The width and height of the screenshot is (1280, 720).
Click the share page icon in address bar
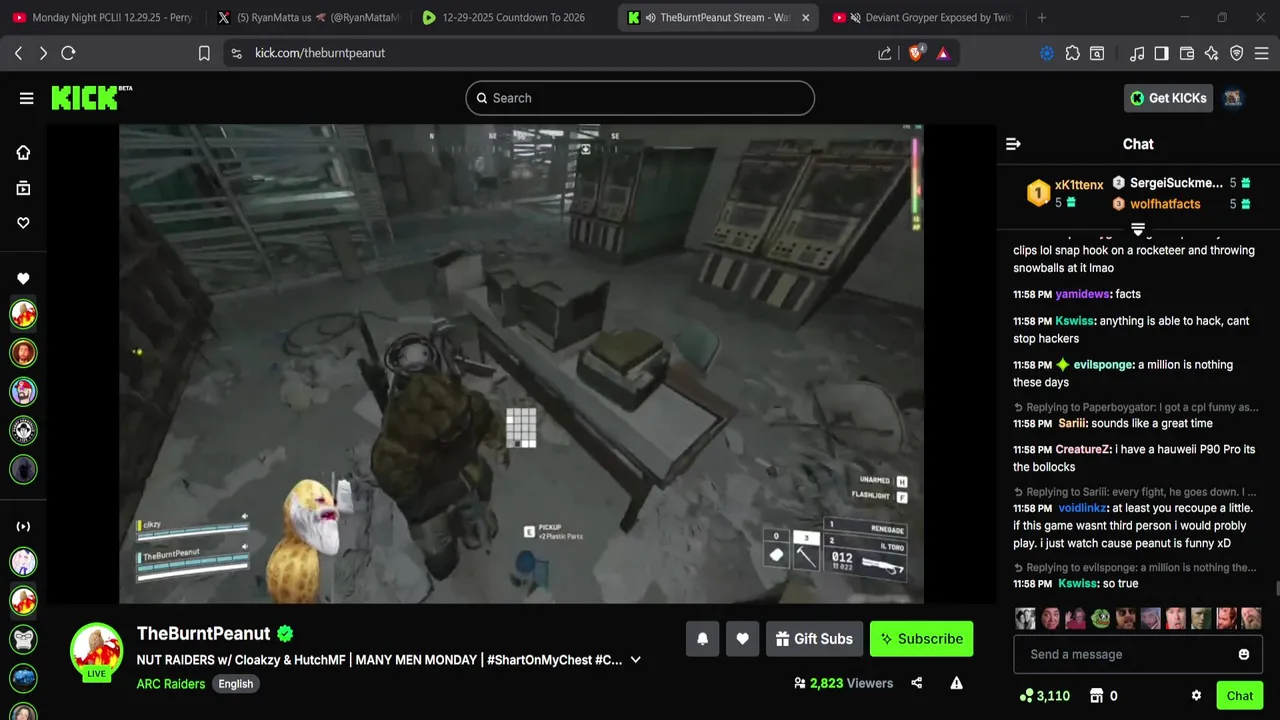(x=885, y=53)
